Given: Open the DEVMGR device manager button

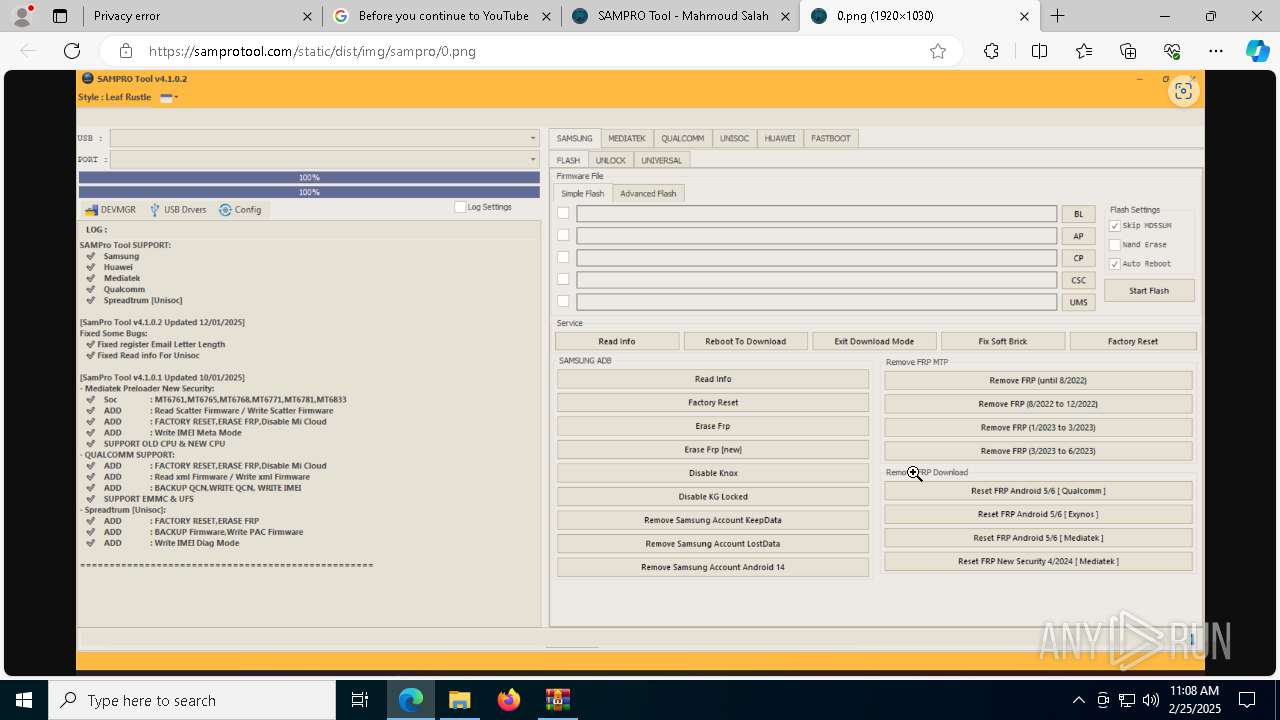Looking at the screenshot, I should 110,210.
